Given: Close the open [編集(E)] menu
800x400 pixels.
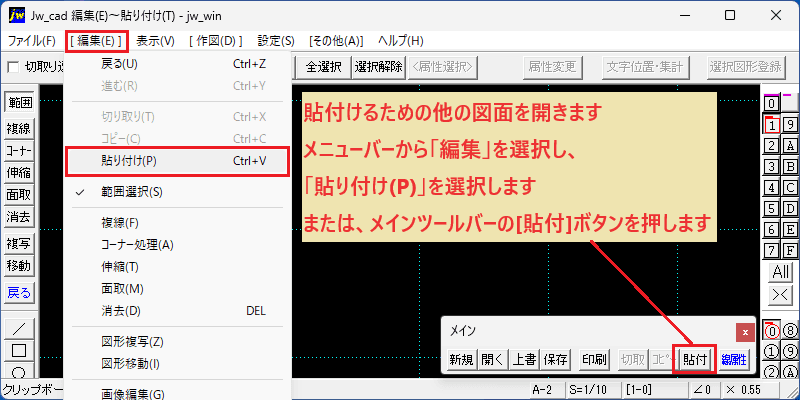Looking at the screenshot, I should [x=96, y=41].
